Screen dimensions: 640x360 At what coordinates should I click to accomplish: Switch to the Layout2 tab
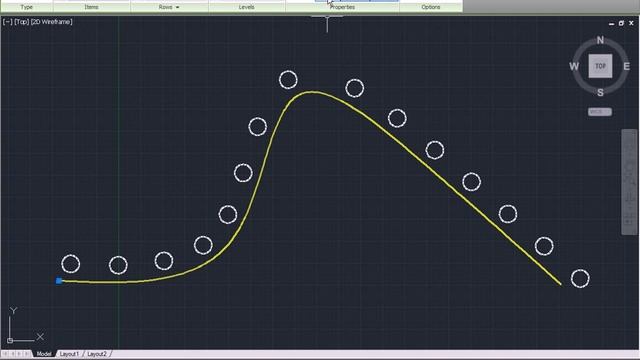[97, 354]
